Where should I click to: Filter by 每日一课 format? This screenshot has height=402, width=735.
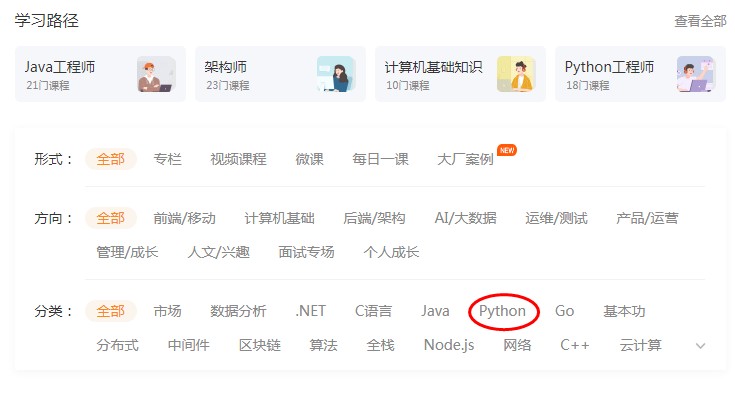coord(380,159)
